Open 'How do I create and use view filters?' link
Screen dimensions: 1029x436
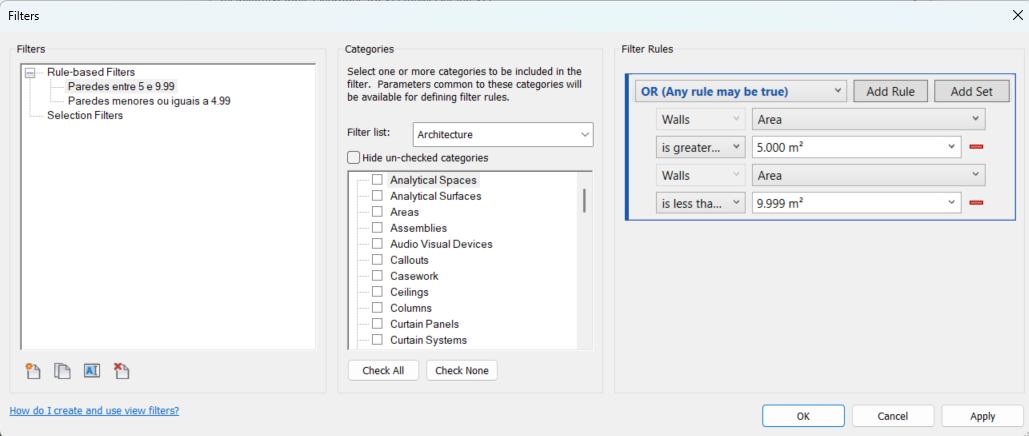pyautogui.click(x=94, y=411)
